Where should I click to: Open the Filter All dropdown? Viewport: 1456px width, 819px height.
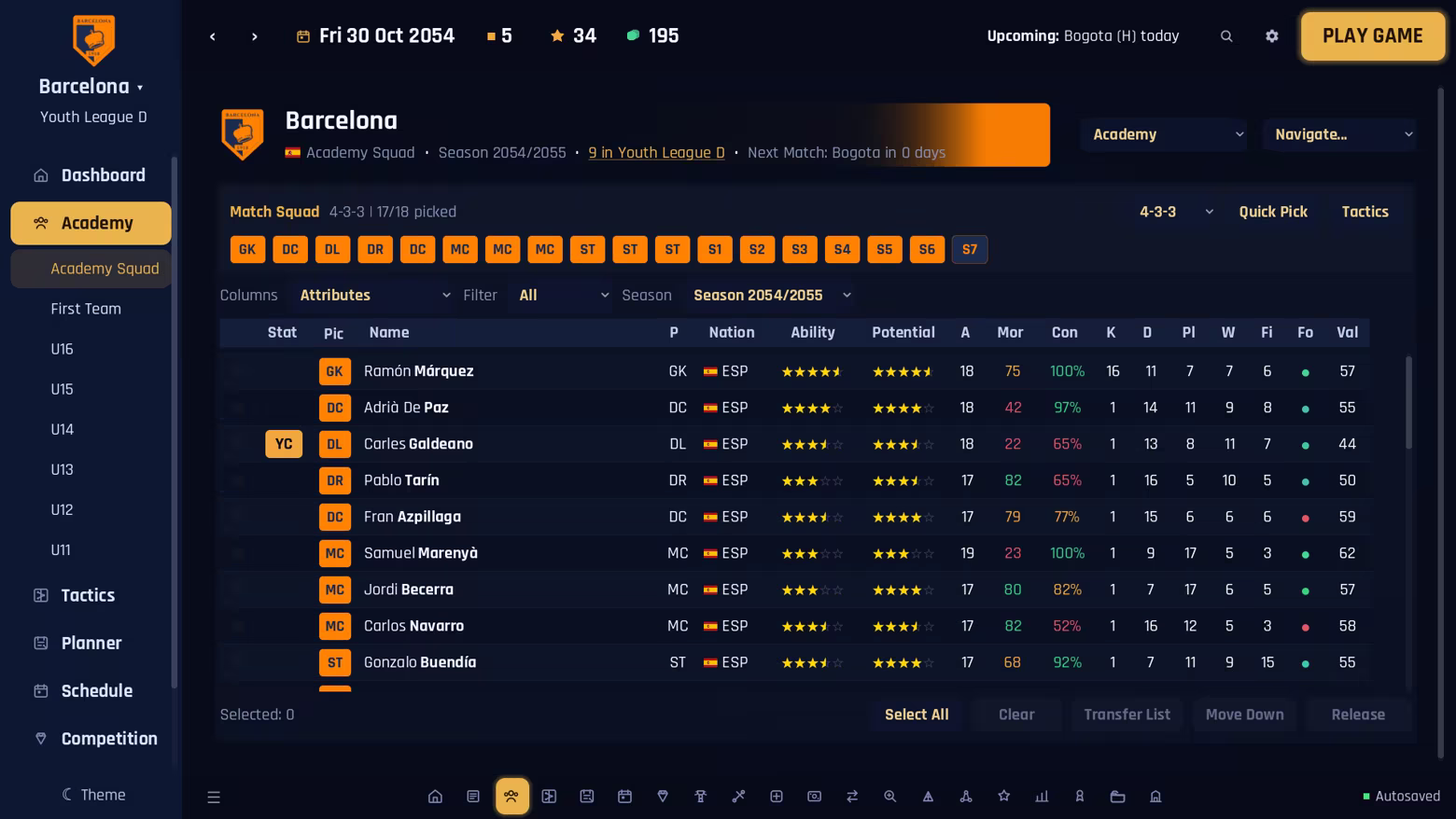pyautogui.click(x=563, y=296)
